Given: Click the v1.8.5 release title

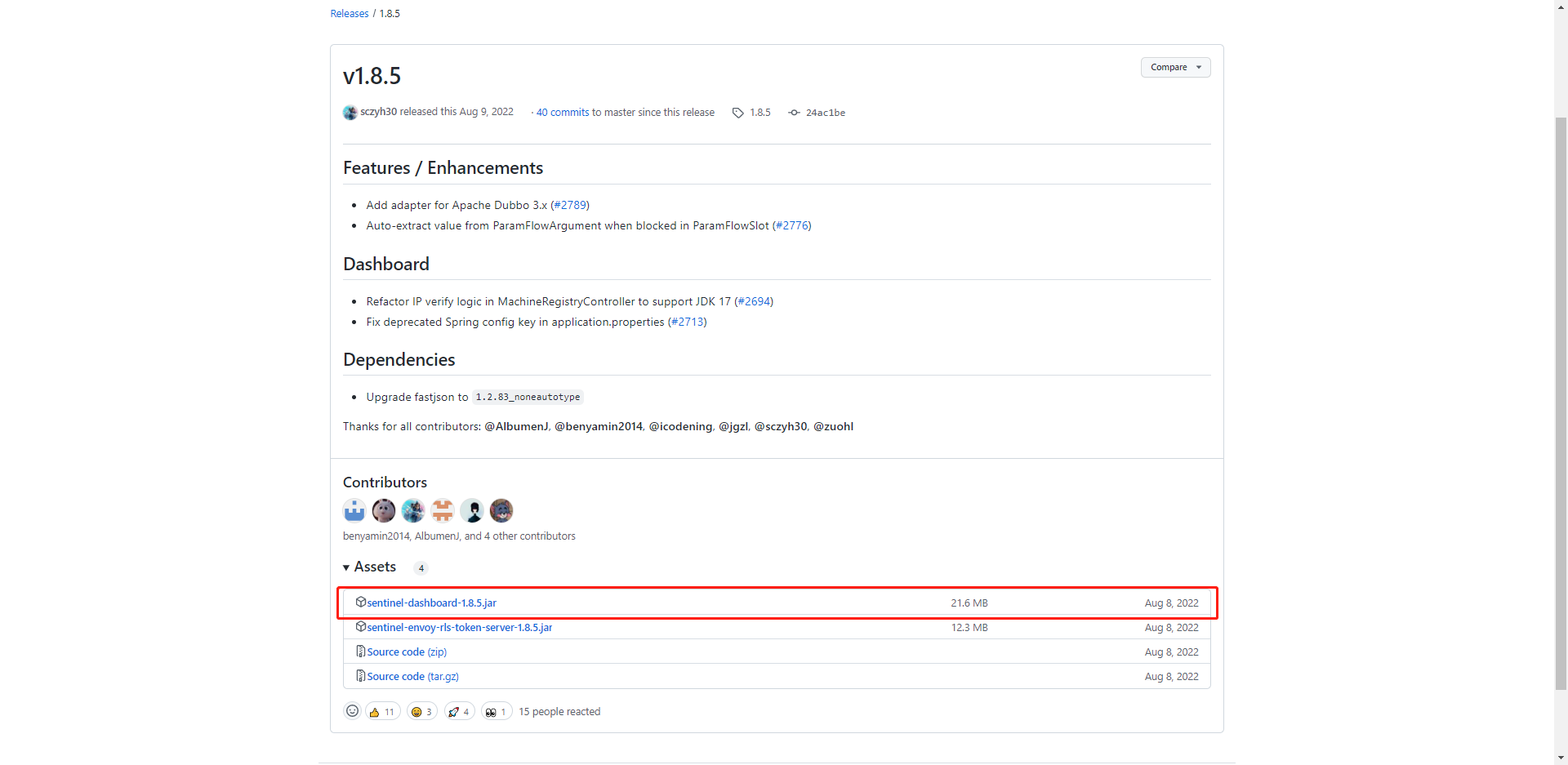Looking at the screenshot, I should tap(372, 76).
